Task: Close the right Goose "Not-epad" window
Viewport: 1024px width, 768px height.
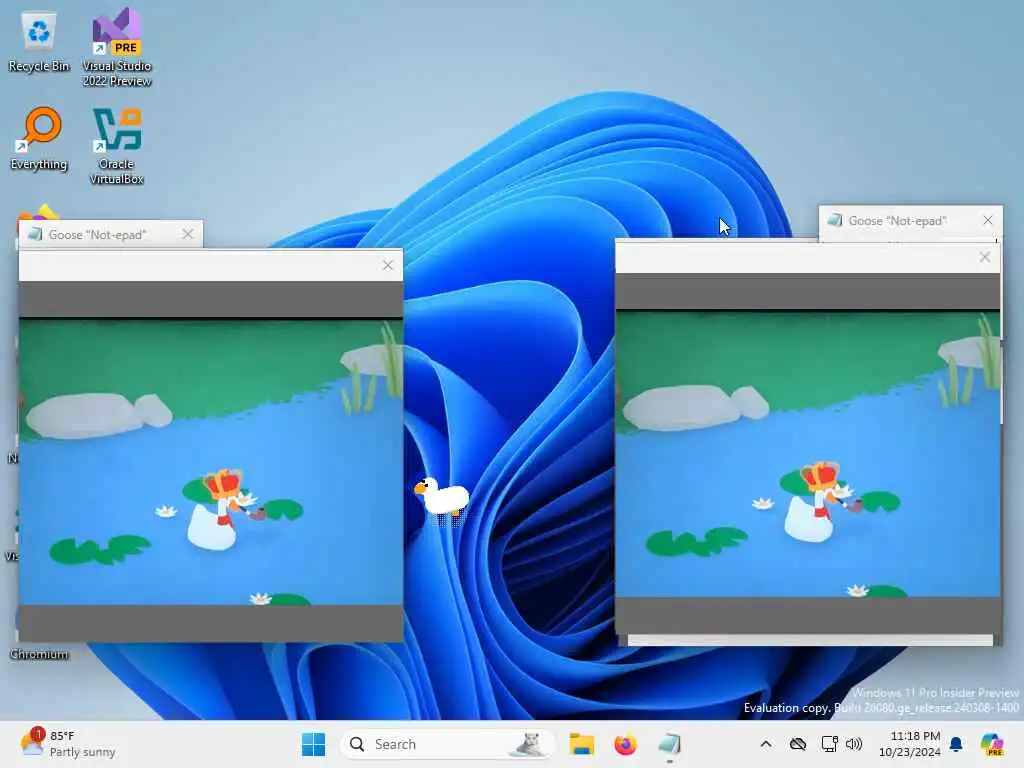Action: point(987,220)
